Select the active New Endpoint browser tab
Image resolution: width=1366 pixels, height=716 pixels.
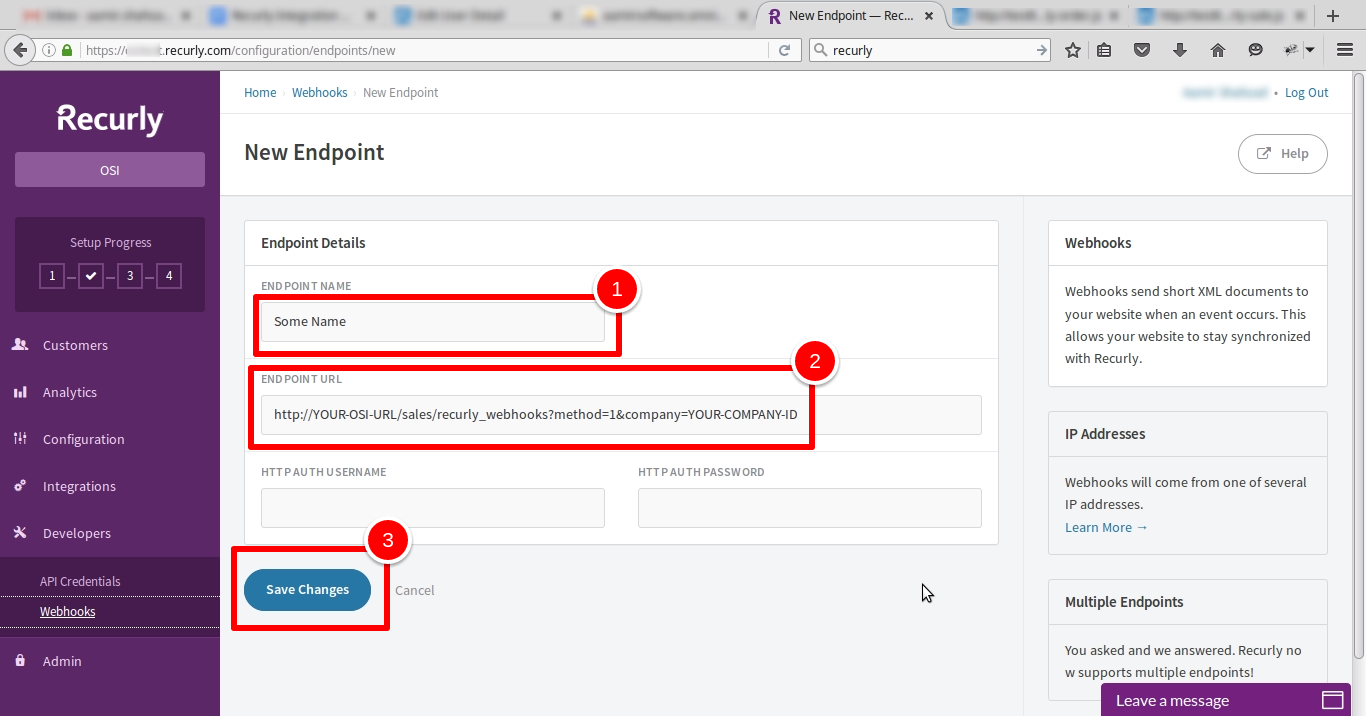click(x=850, y=16)
